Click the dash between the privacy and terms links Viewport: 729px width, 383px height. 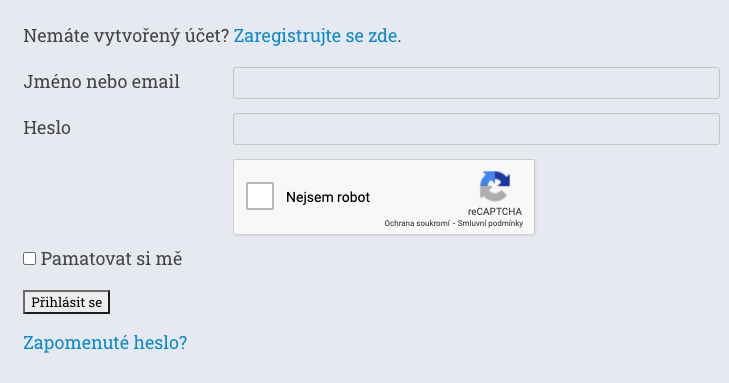pyautogui.click(x=454, y=224)
